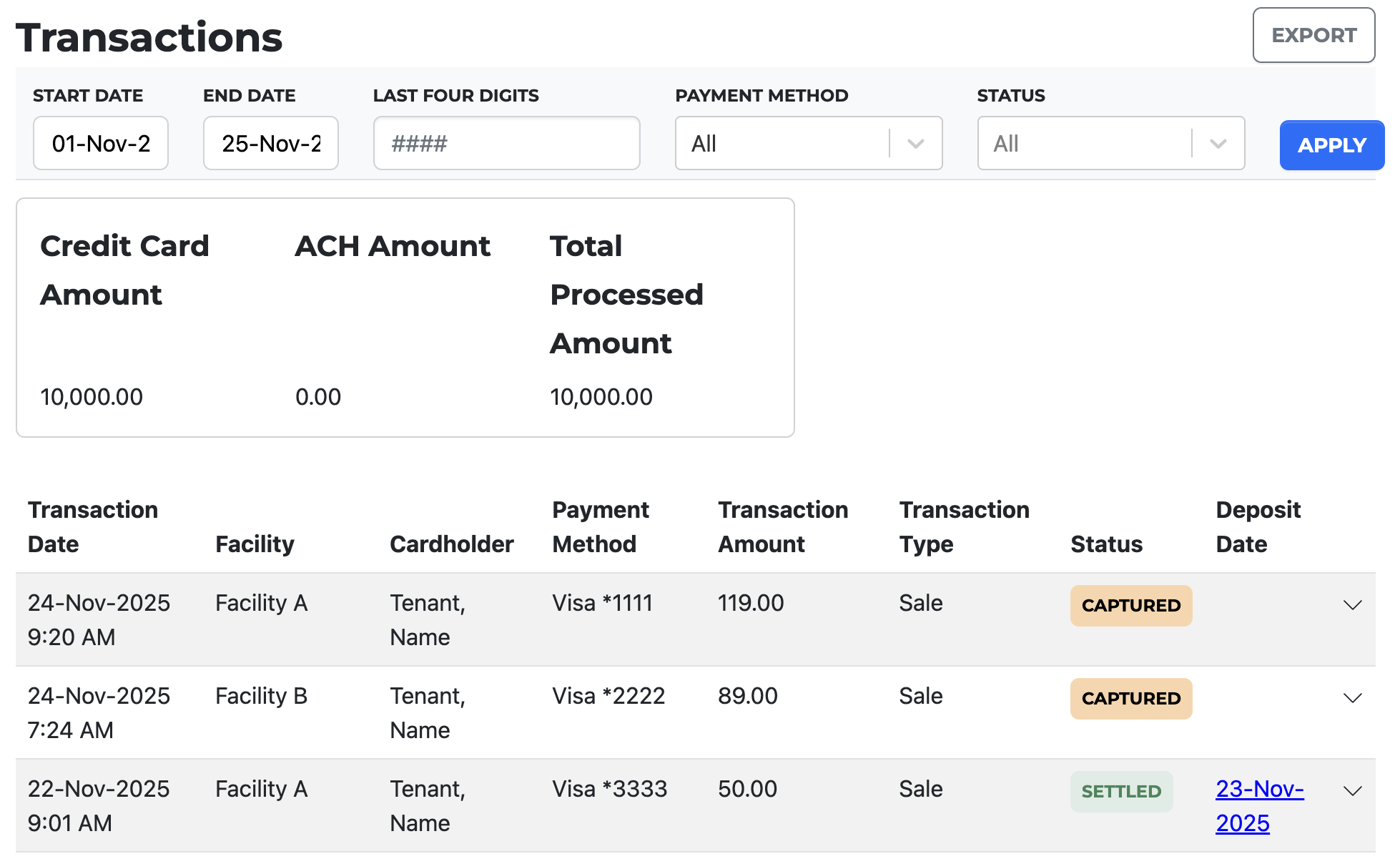Open the Status filter dropdown
The height and width of the screenshot is (864, 1400).
pyautogui.click(x=1110, y=144)
